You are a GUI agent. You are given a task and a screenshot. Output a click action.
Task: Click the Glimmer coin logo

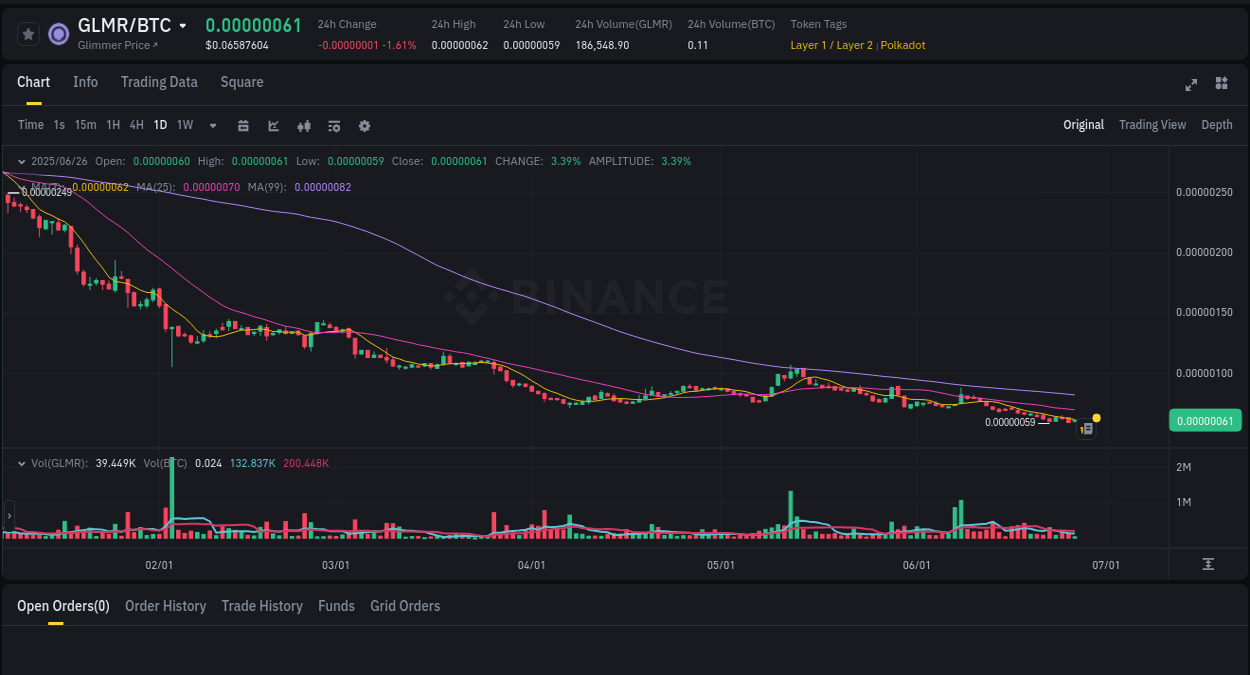tap(58, 33)
